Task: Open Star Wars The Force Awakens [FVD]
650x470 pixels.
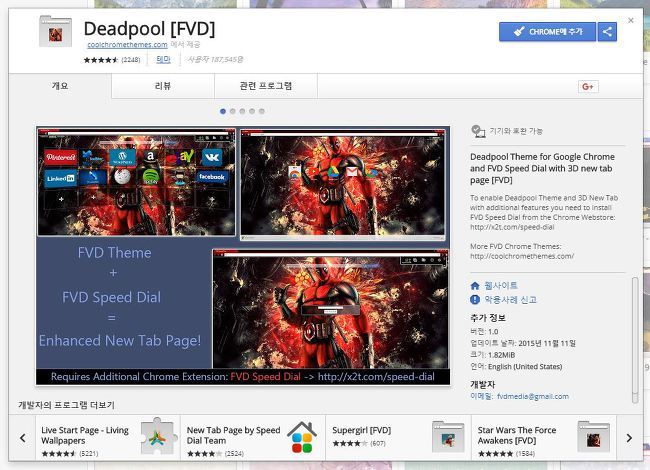Action: coord(517,435)
